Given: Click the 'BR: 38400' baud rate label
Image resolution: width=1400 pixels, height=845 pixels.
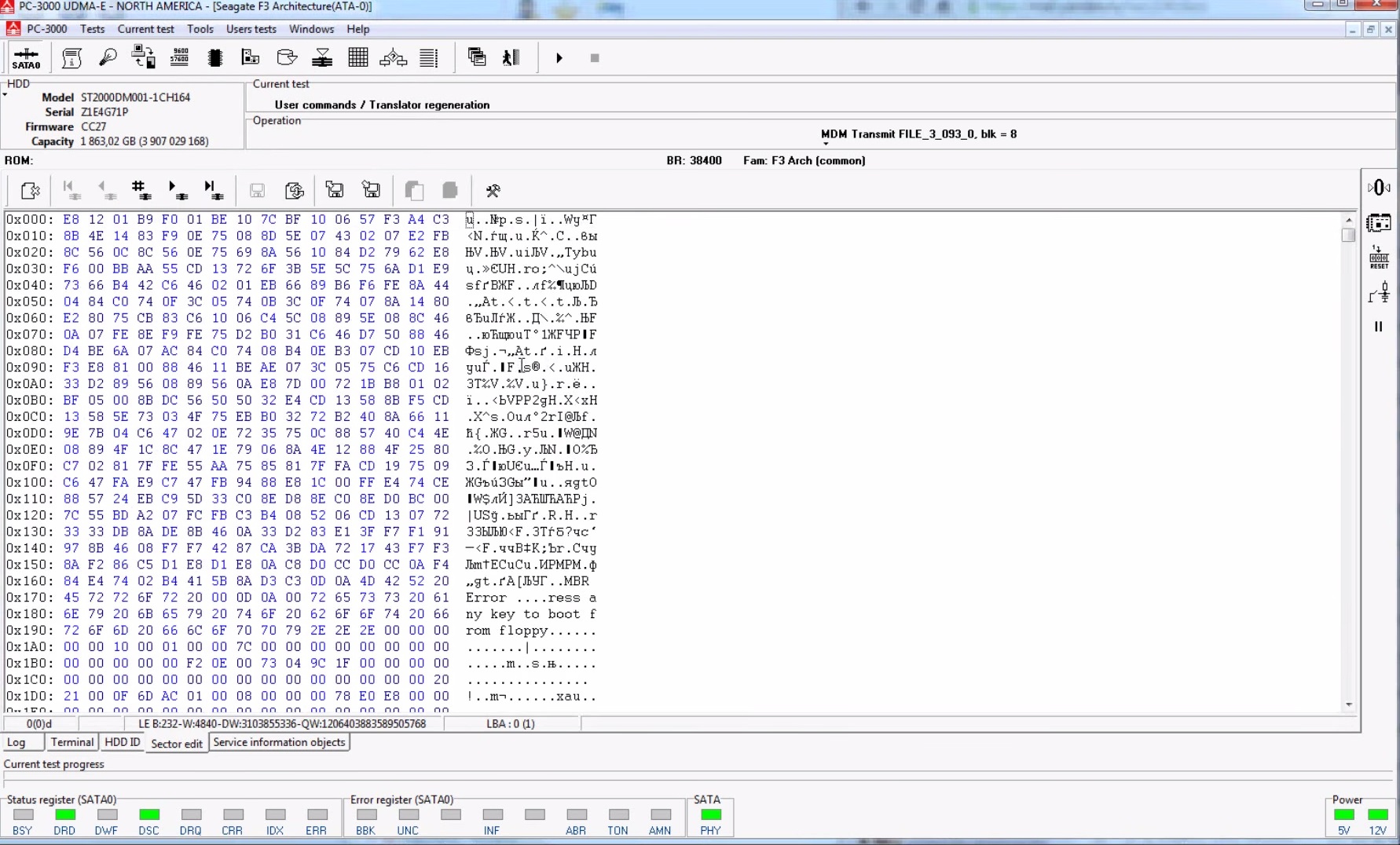Looking at the screenshot, I should [694, 160].
